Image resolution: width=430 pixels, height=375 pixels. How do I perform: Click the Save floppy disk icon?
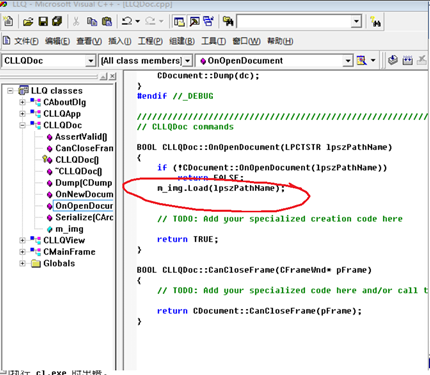(x=43, y=22)
